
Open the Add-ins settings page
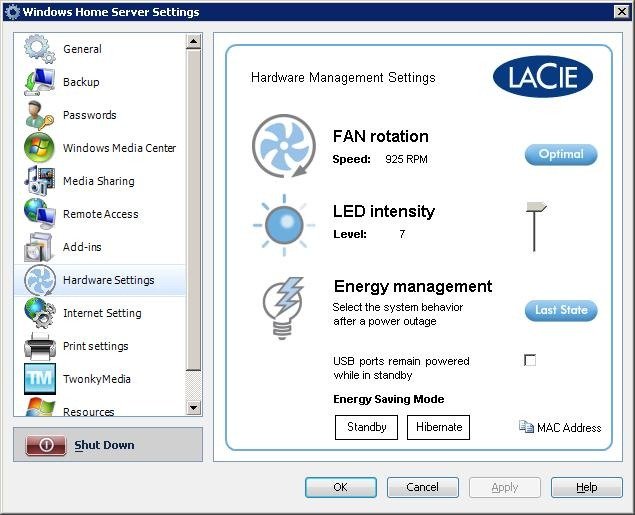[82, 247]
